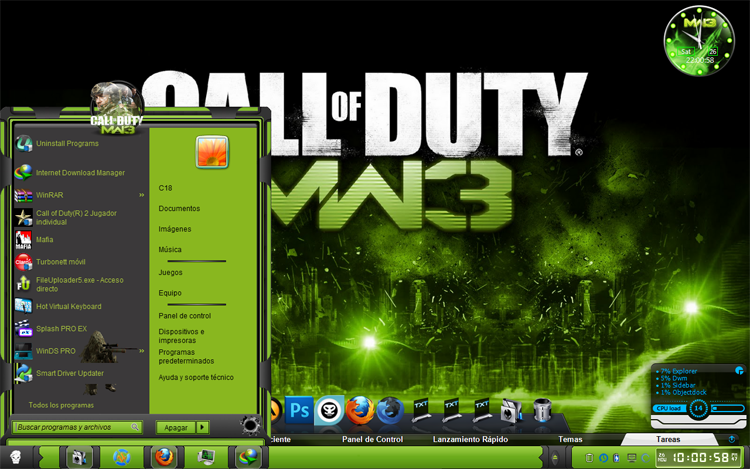The width and height of the screenshot is (750, 469).
Task: Click the blue-orange circular taskbar icon
Action: [121, 457]
